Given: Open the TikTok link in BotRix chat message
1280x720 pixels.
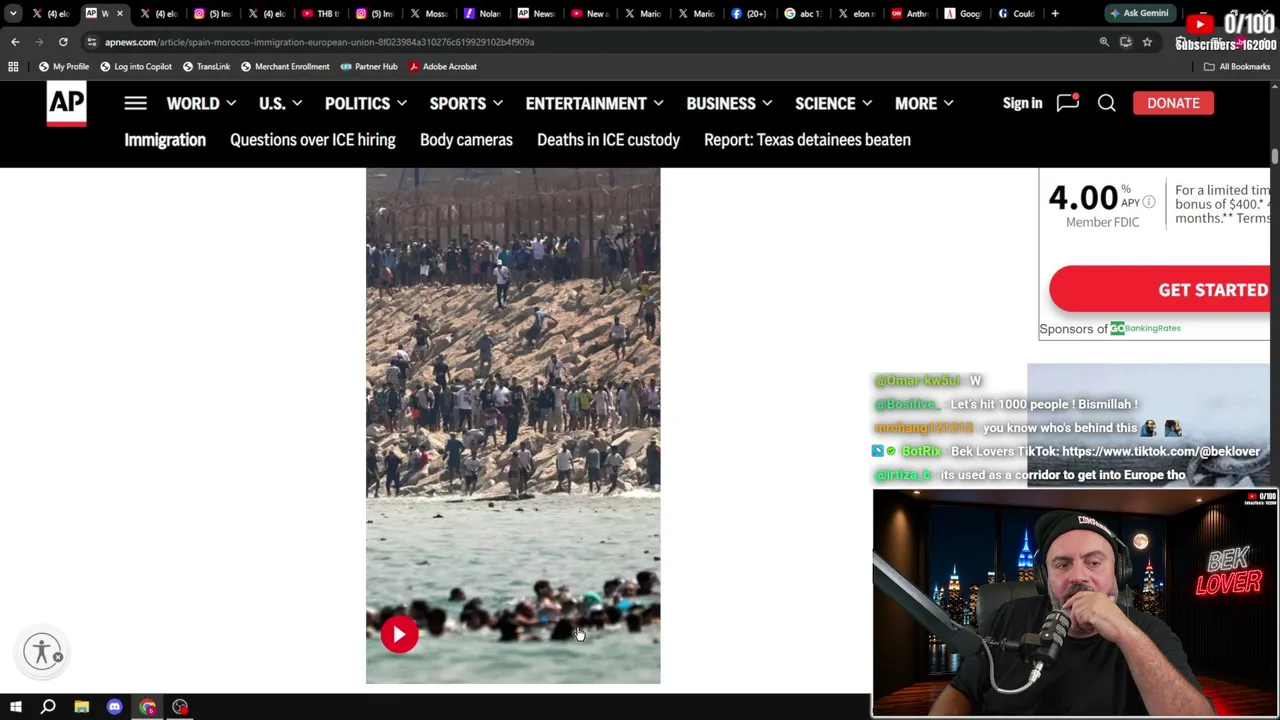Looking at the screenshot, I should coord(1161,451).
